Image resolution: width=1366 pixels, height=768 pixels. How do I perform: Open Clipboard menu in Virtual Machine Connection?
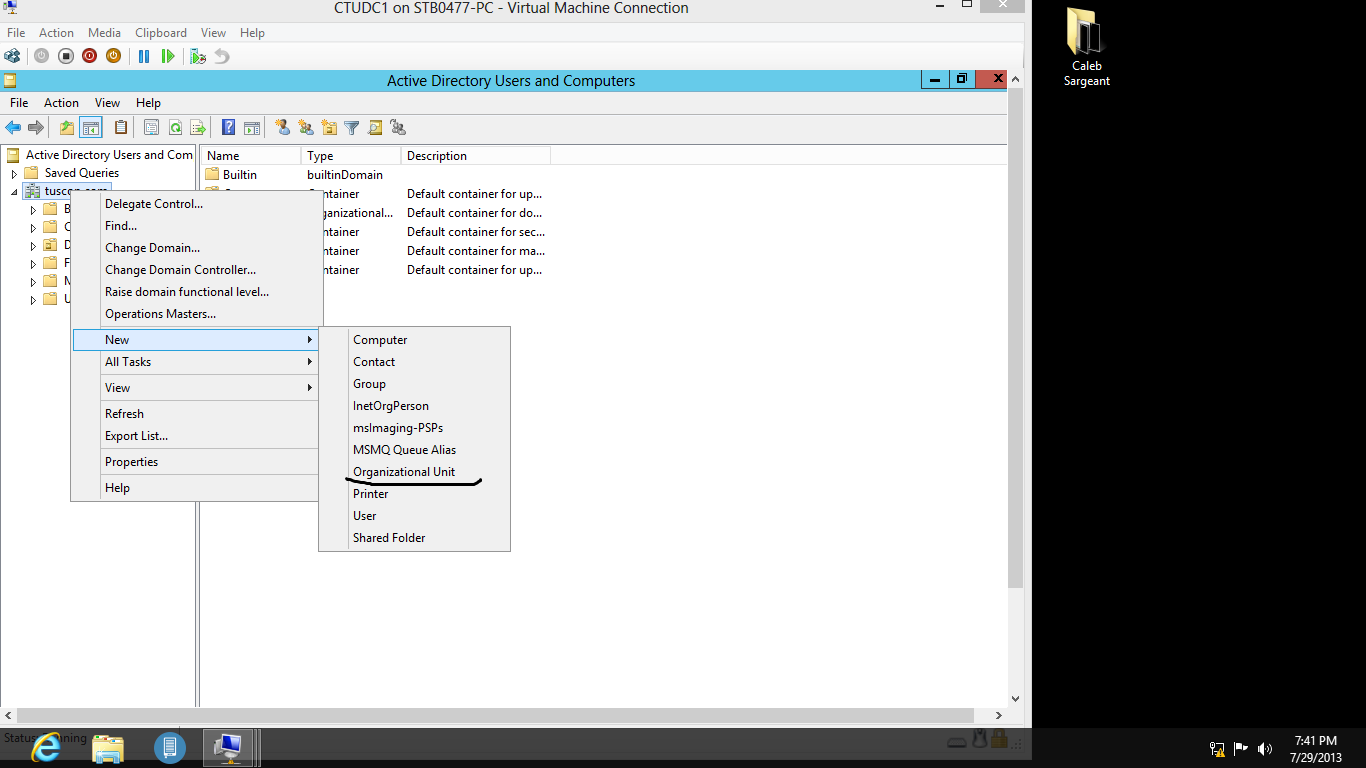161,33
